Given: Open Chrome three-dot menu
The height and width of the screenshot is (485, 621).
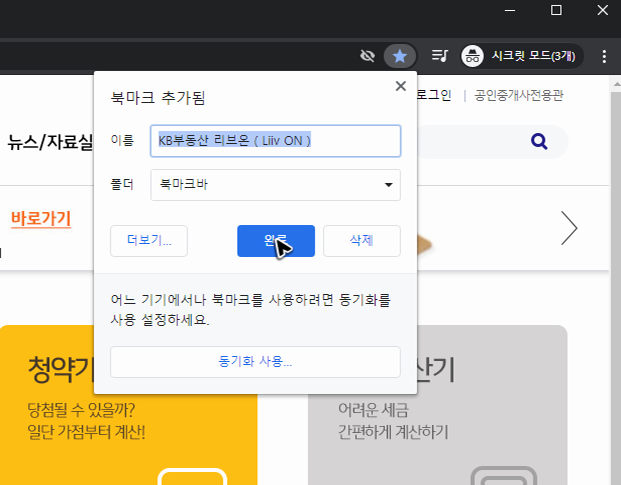Looking at the screenshot, I should [604, 56].
